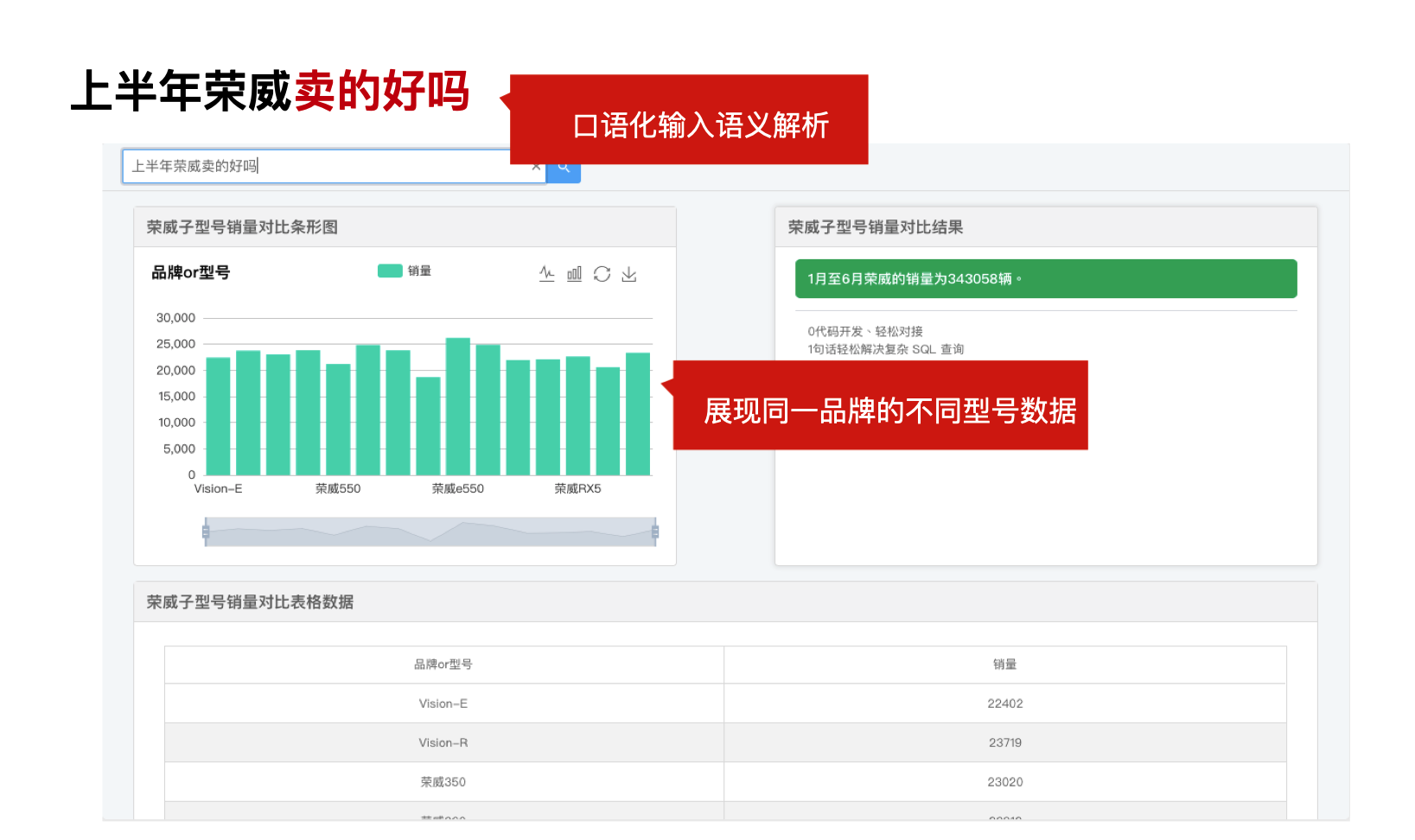Click the middle of the data zoom bar

[x=430, y=531]
